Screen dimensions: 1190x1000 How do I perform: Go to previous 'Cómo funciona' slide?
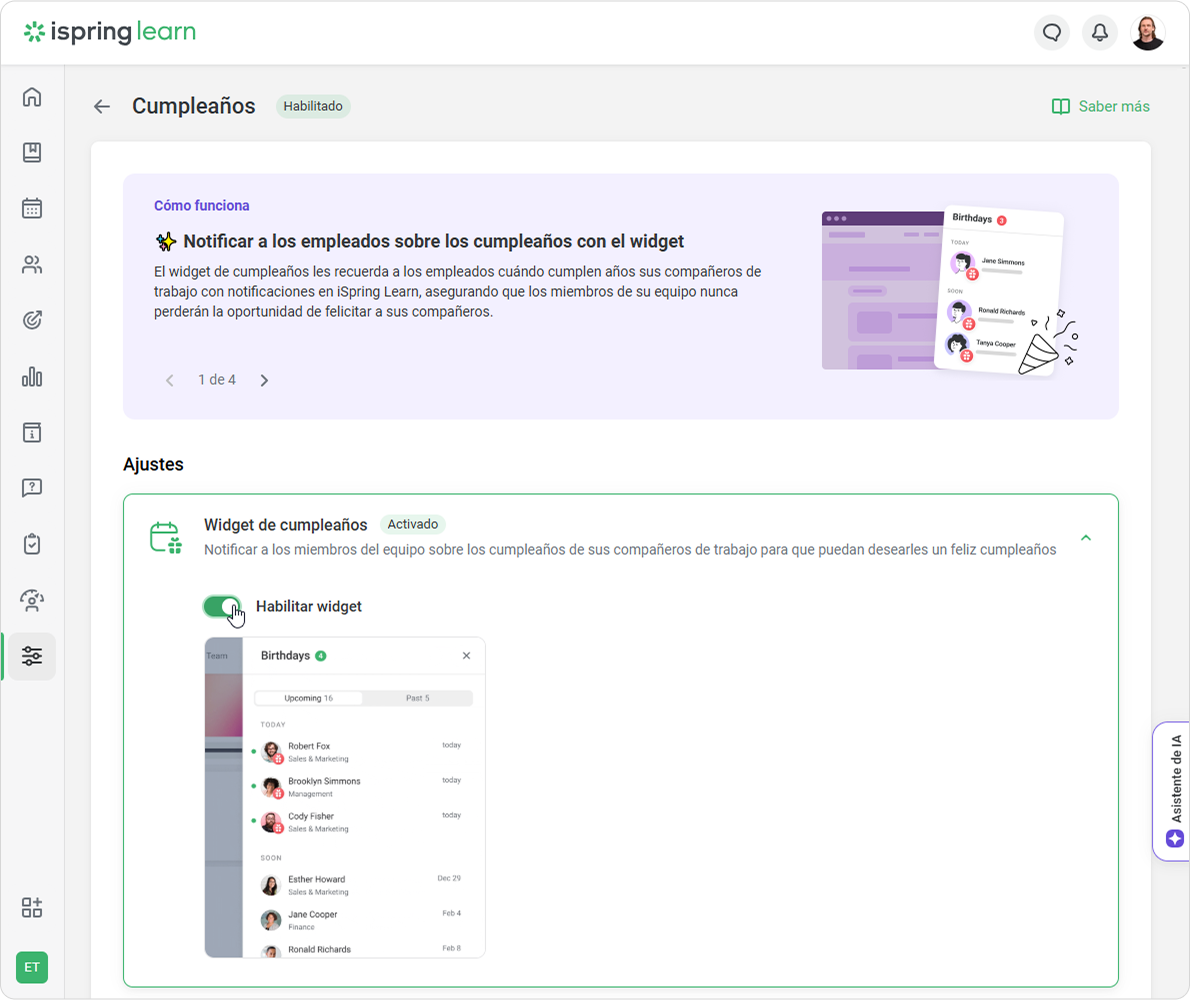[x=170, y=380]
